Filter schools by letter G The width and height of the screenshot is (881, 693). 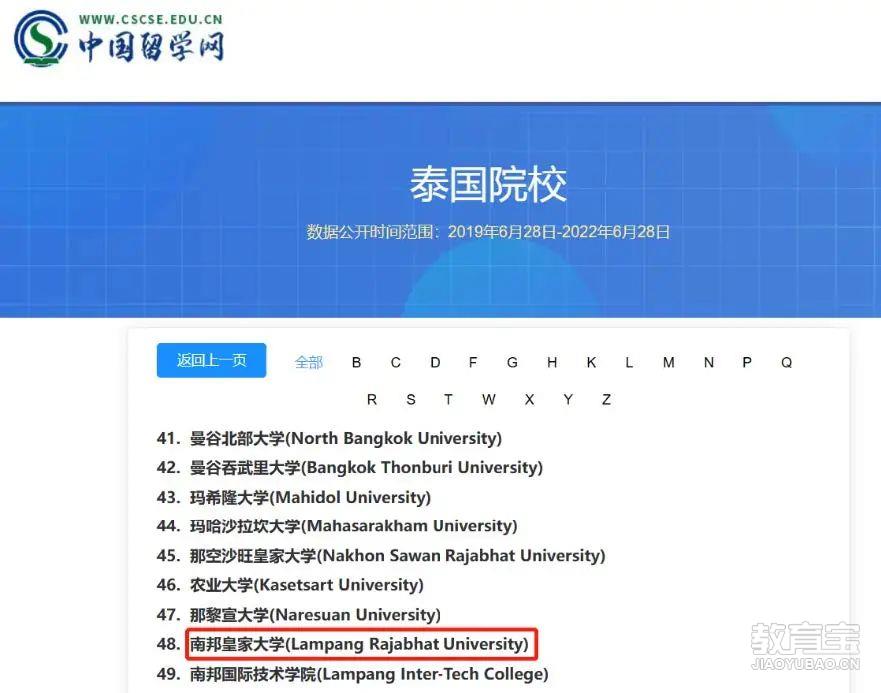coord(512,363)
